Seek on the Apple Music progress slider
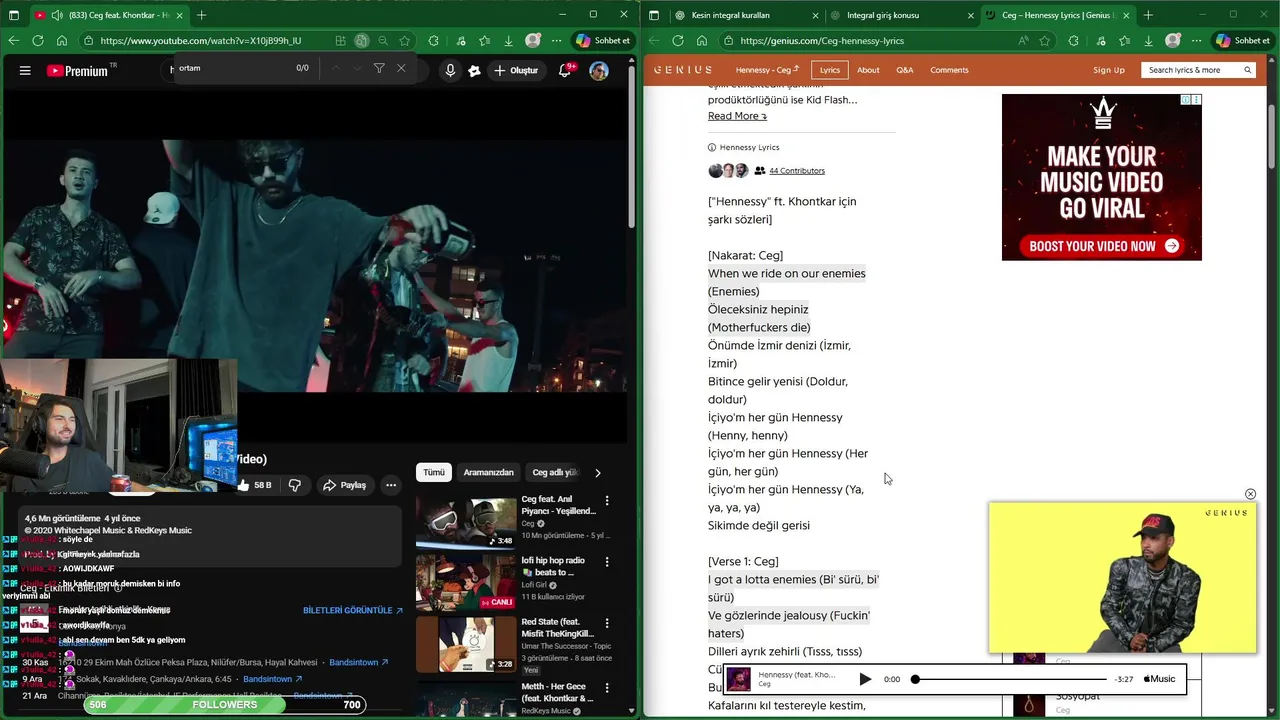 click(1010, 679)
